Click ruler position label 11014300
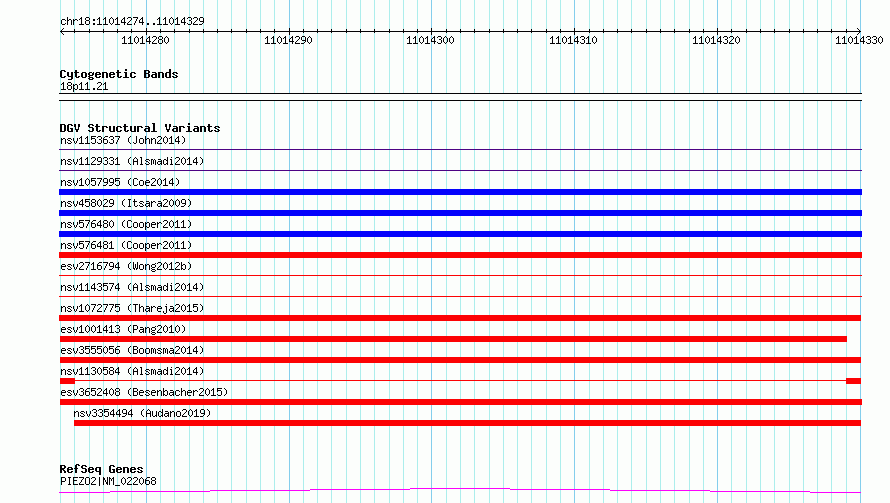 (x=430, y=40)
